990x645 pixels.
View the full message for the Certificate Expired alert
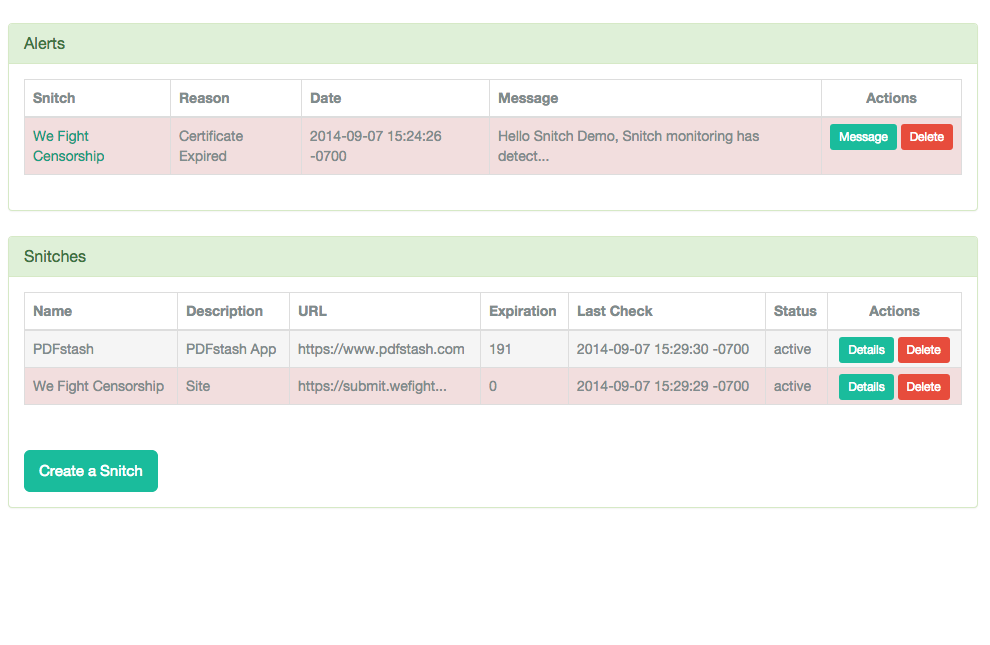click(x=862, y=137)
